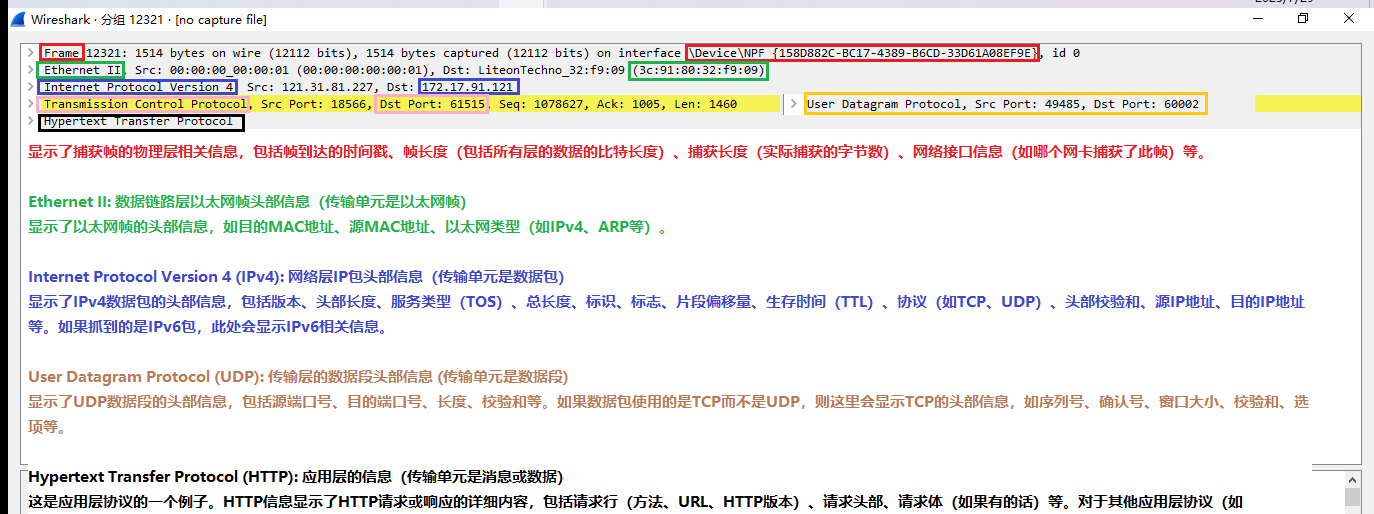Viewport: 1374px width, 514px height.
Task: Click the destination IP 172.17.91.121
Action: pyautogui.click(x=468, y=87)
